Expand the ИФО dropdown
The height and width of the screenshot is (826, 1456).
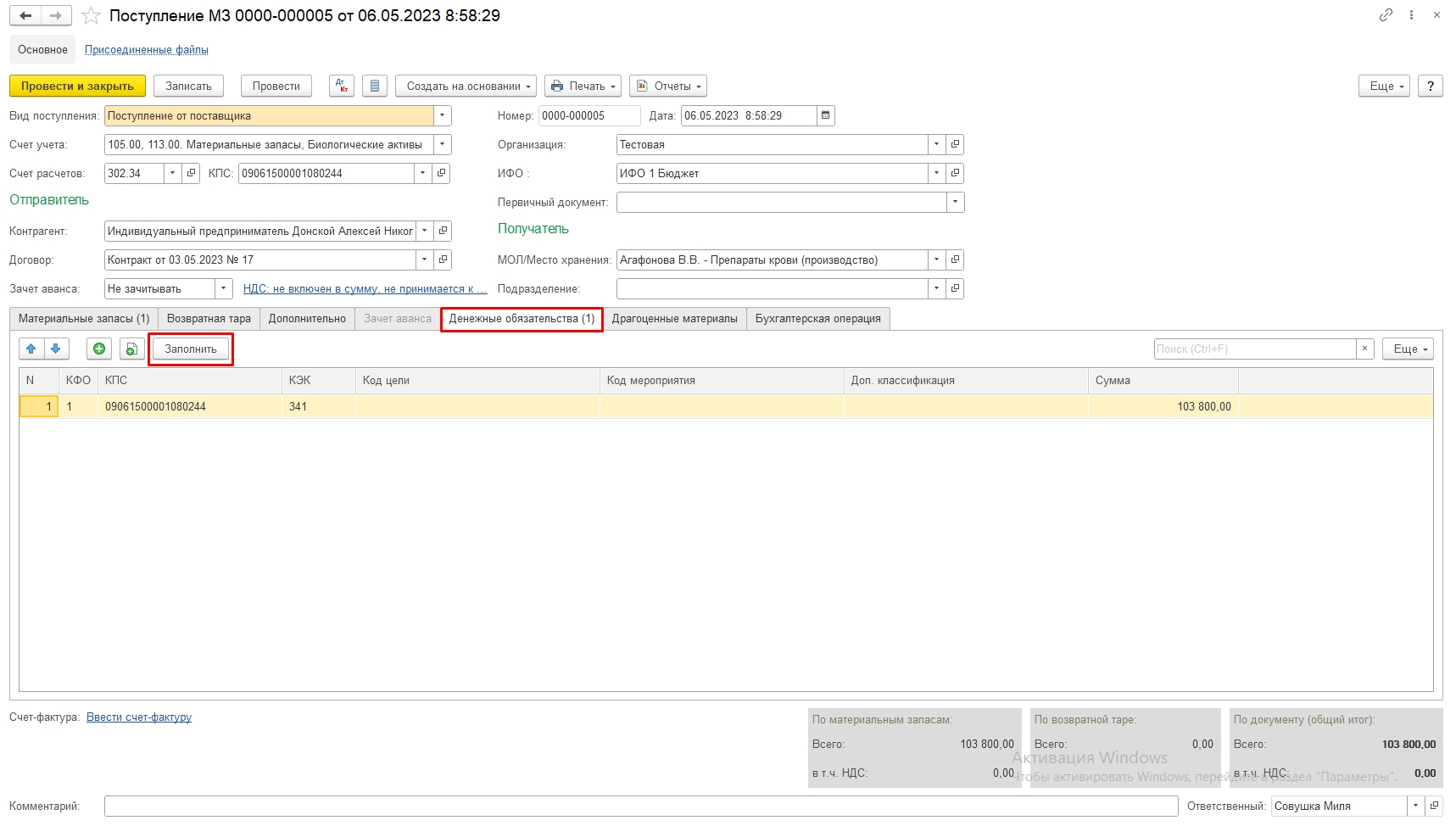click(936, 173)
